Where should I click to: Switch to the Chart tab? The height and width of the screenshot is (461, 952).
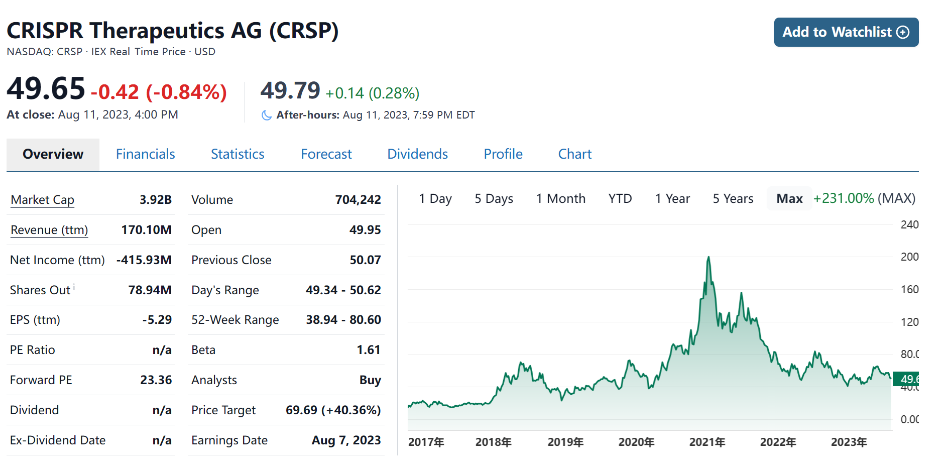pos(575,154)
